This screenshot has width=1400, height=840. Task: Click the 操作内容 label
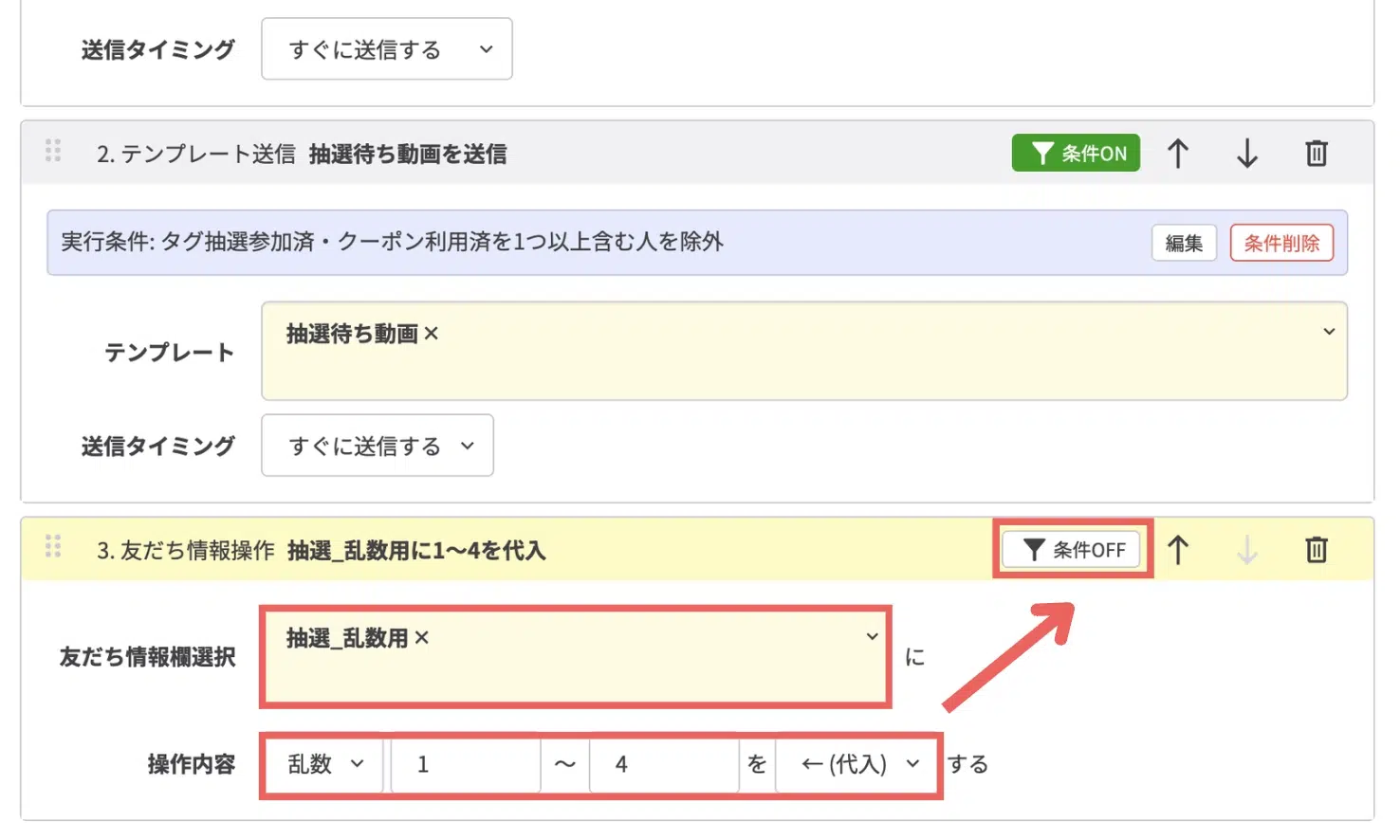[192, 764]
